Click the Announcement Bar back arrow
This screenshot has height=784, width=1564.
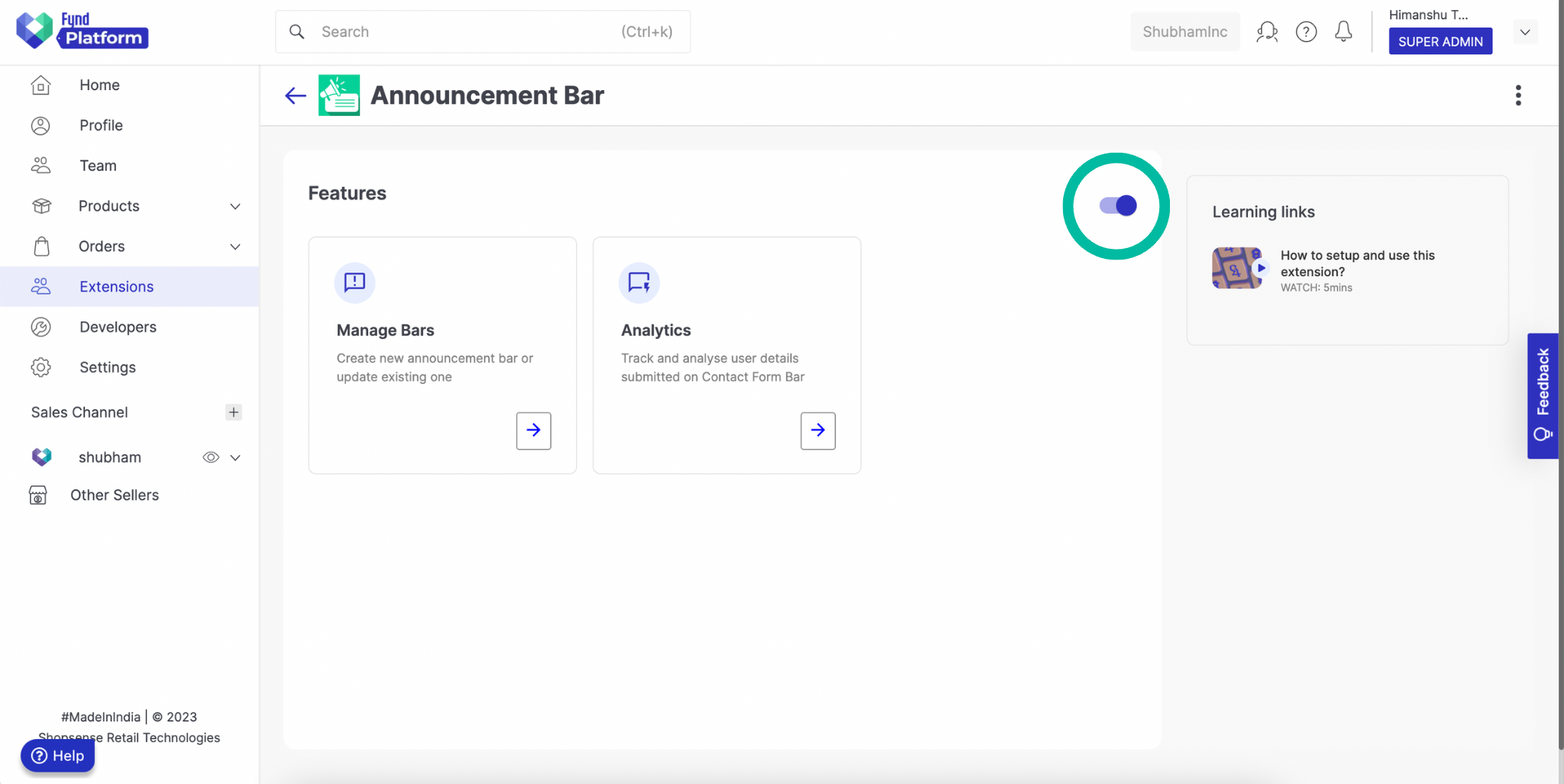[x=295, y=95]
